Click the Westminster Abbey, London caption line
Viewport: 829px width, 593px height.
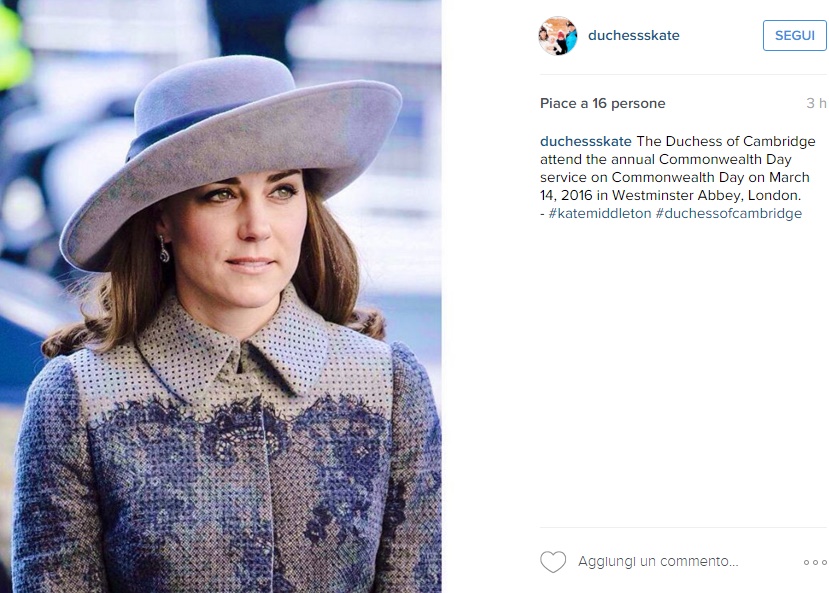pyautogui.click(x=670, y=196)
